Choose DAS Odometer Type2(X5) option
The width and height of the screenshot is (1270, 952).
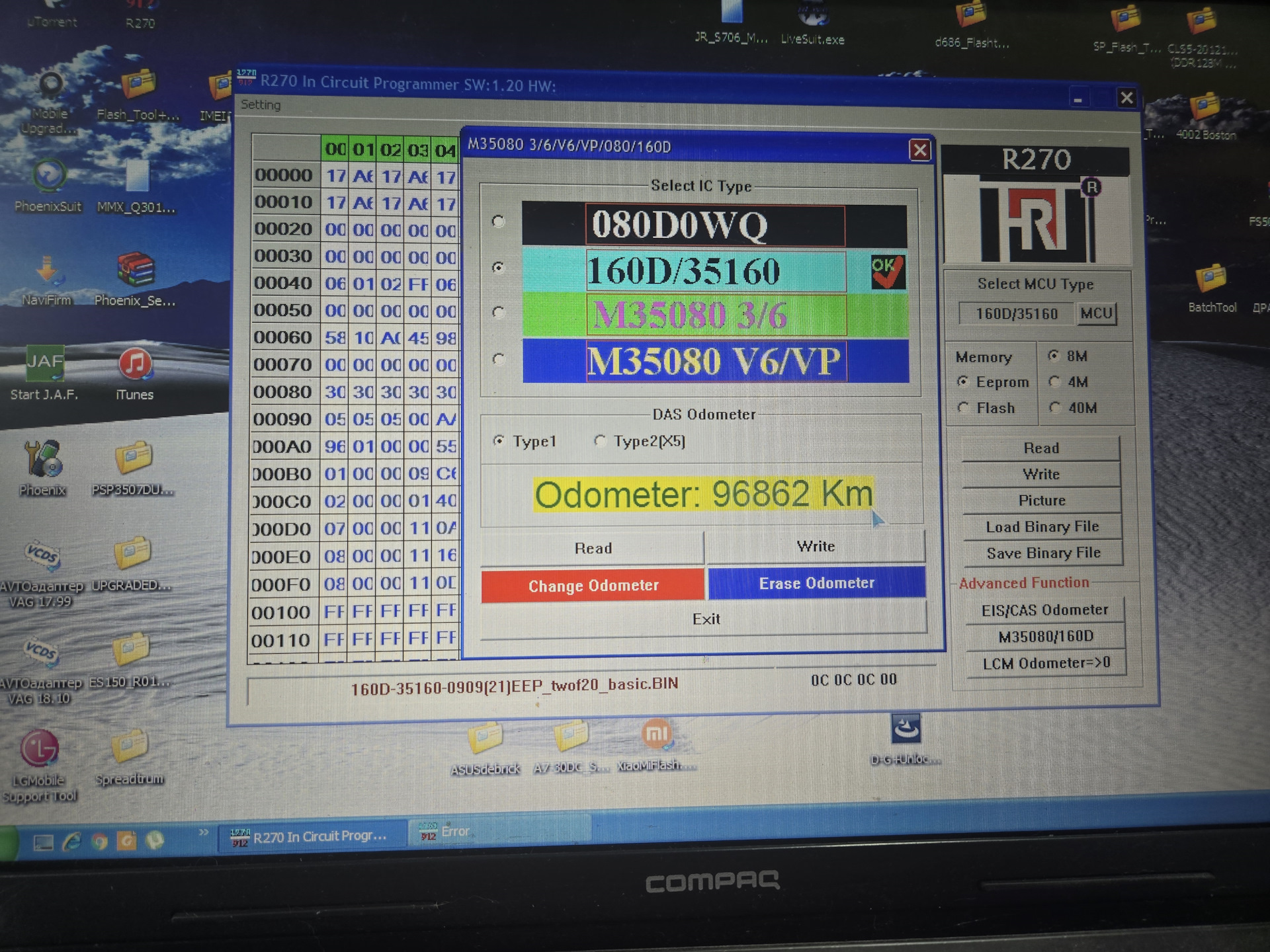[x=600, y=440]
